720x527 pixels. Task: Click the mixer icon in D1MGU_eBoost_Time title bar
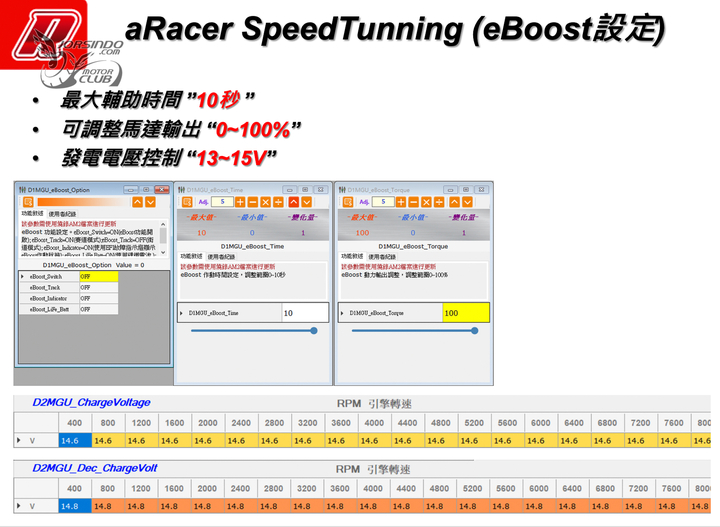181,190
